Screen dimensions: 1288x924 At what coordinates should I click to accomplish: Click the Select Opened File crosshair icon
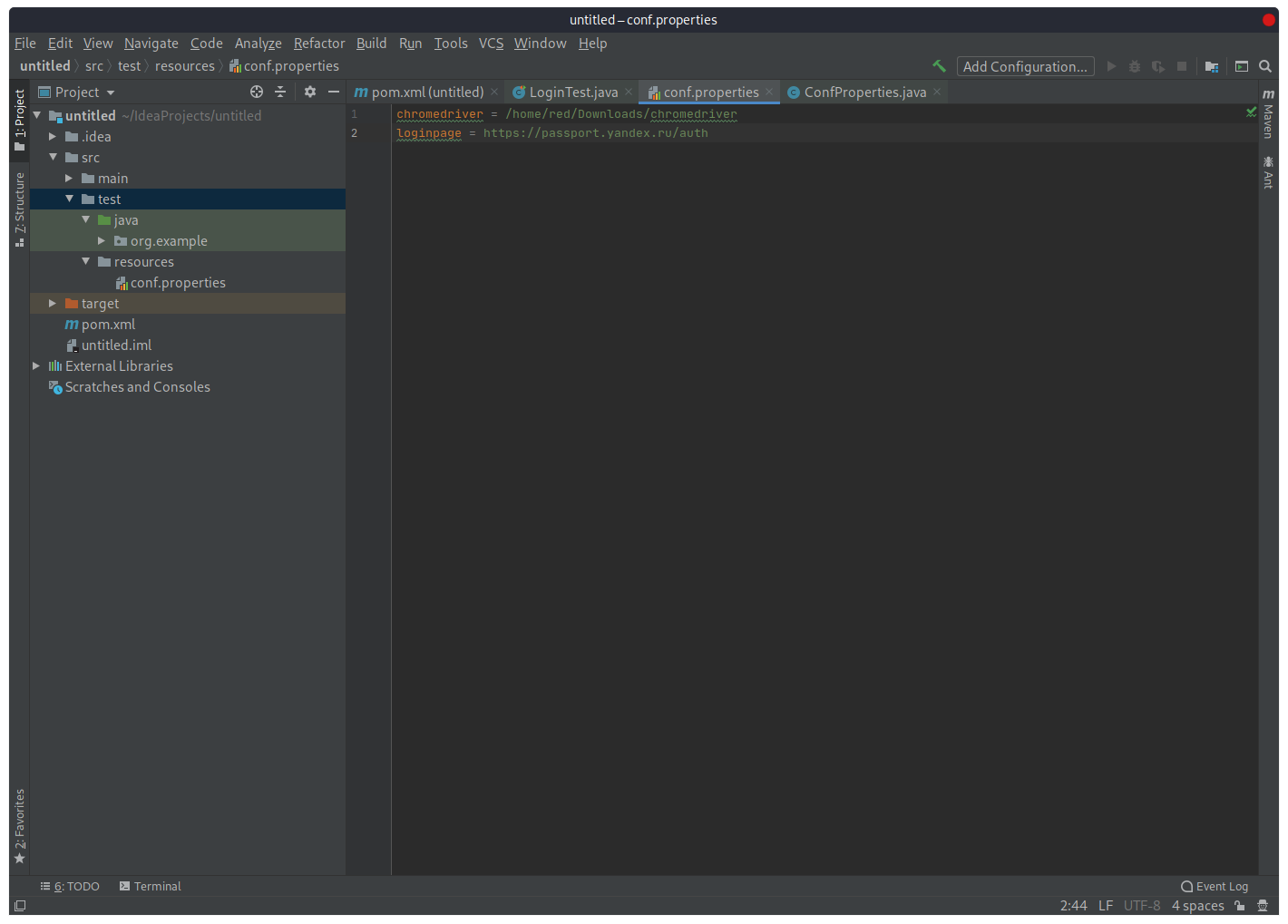(257, 92)
